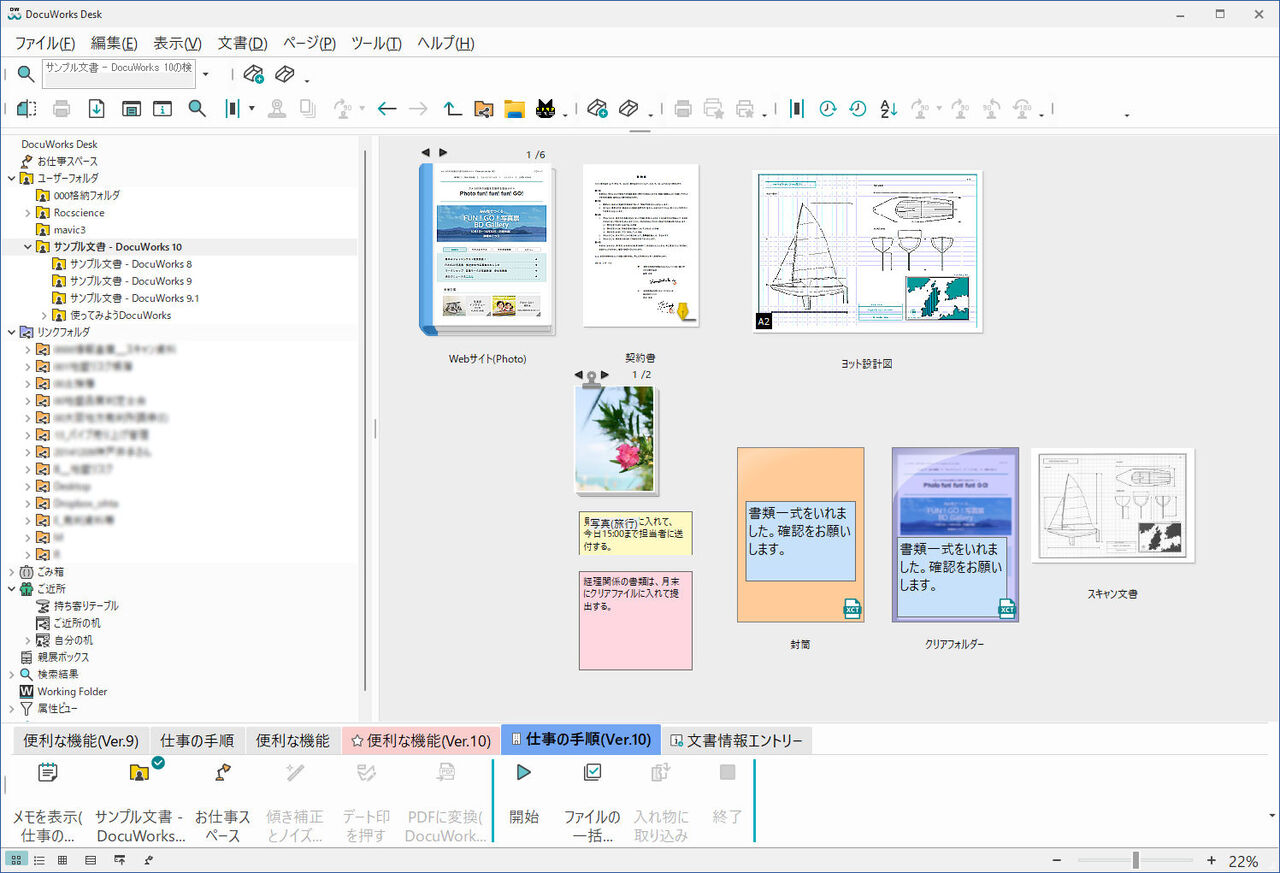Select Working Folder in the tree

72,691
